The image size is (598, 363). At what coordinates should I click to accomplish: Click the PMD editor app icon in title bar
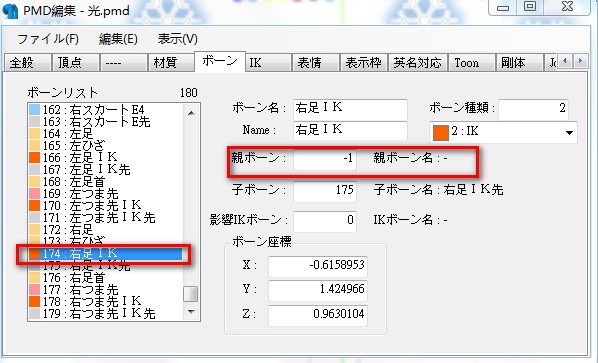10,11
